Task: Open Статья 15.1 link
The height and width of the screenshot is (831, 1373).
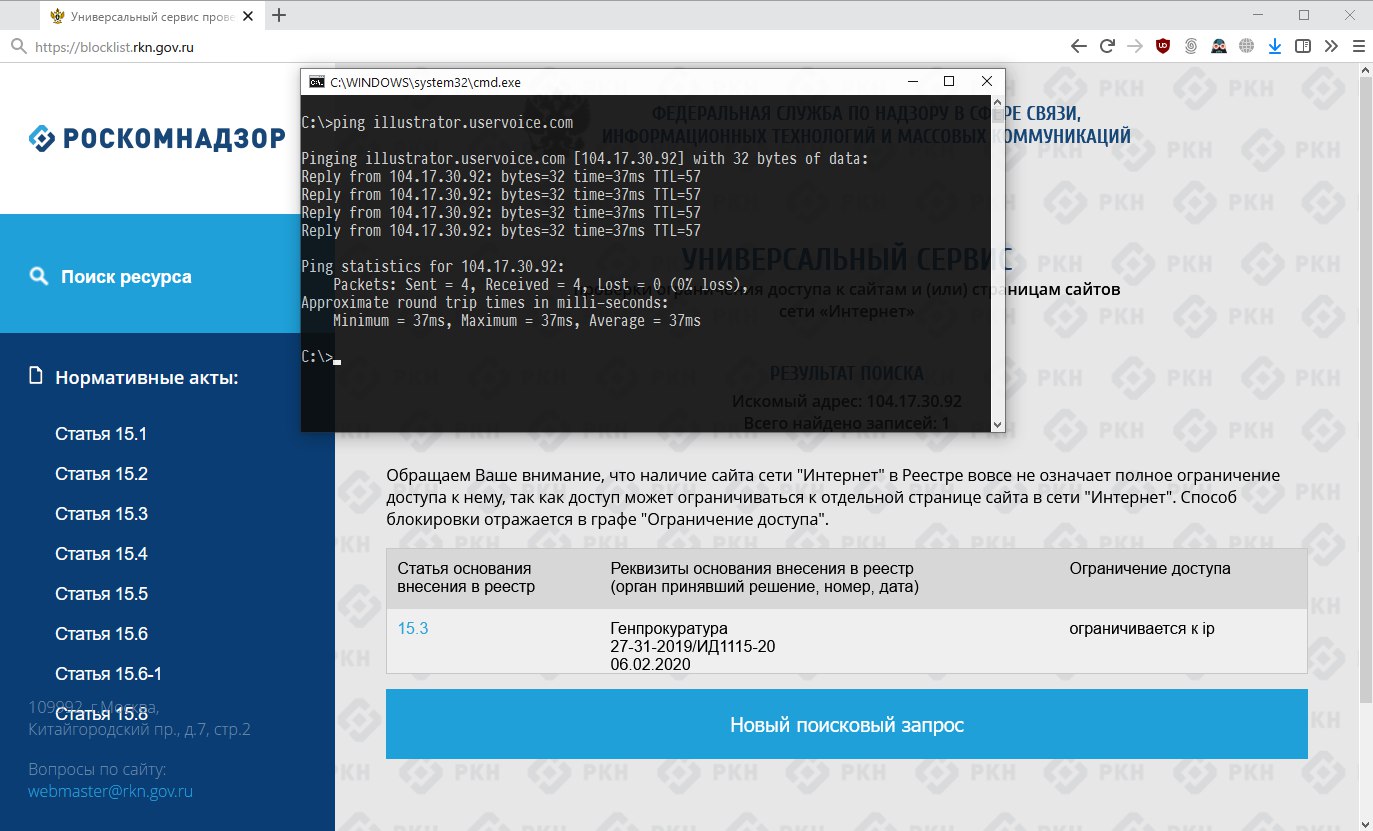Action: point(101,434)
